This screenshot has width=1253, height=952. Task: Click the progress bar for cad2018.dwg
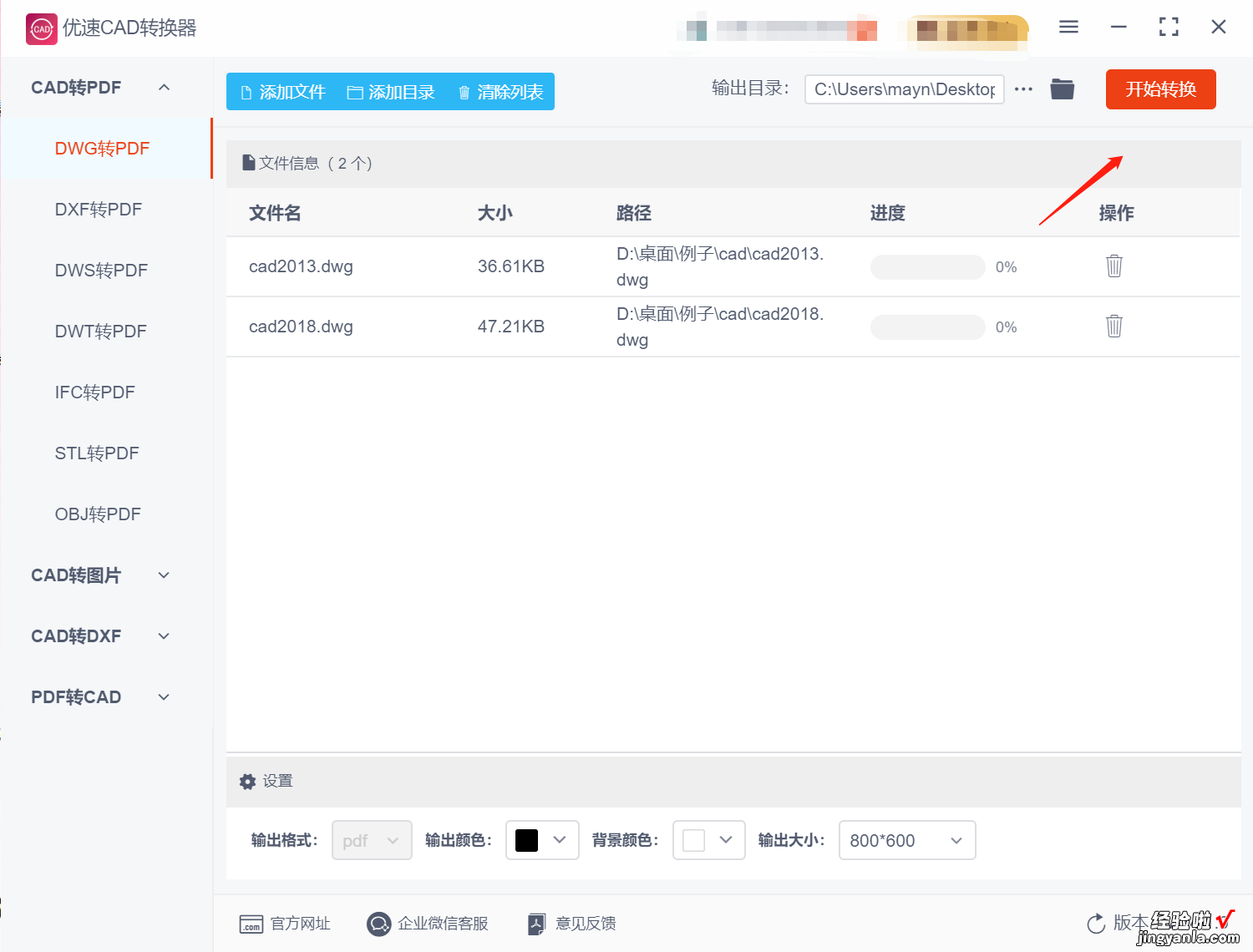[927, 327]
